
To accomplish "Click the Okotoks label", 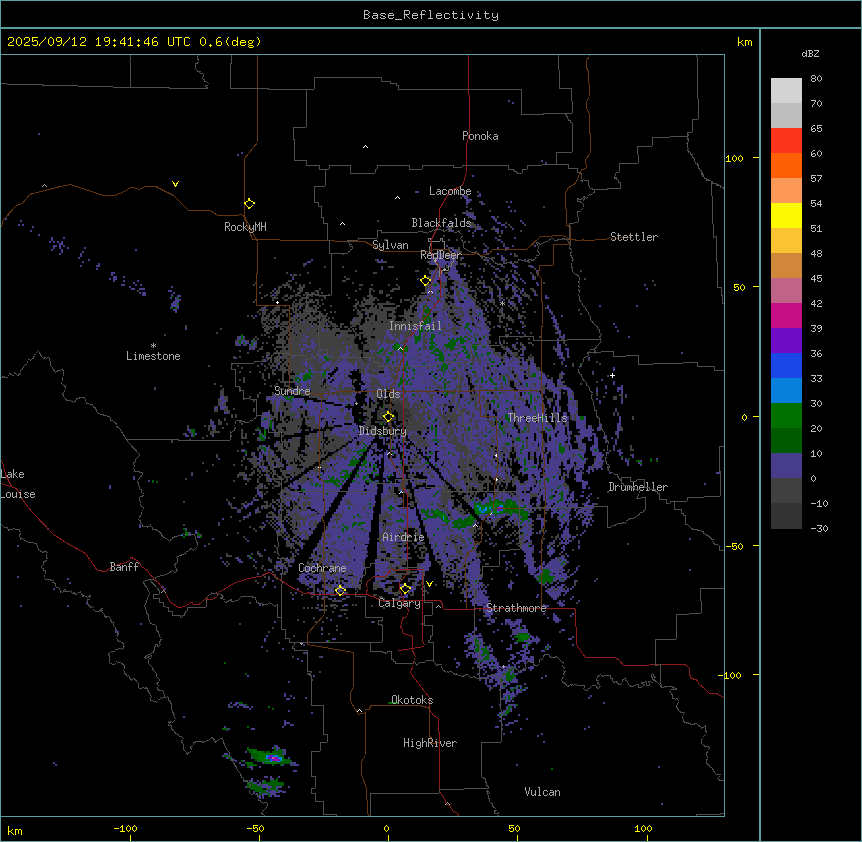I will 412,700.
